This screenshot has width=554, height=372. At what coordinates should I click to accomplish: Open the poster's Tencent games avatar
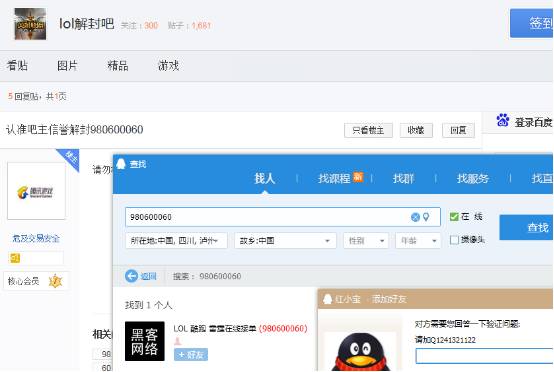pyautogui.click(x=36, y=191)
